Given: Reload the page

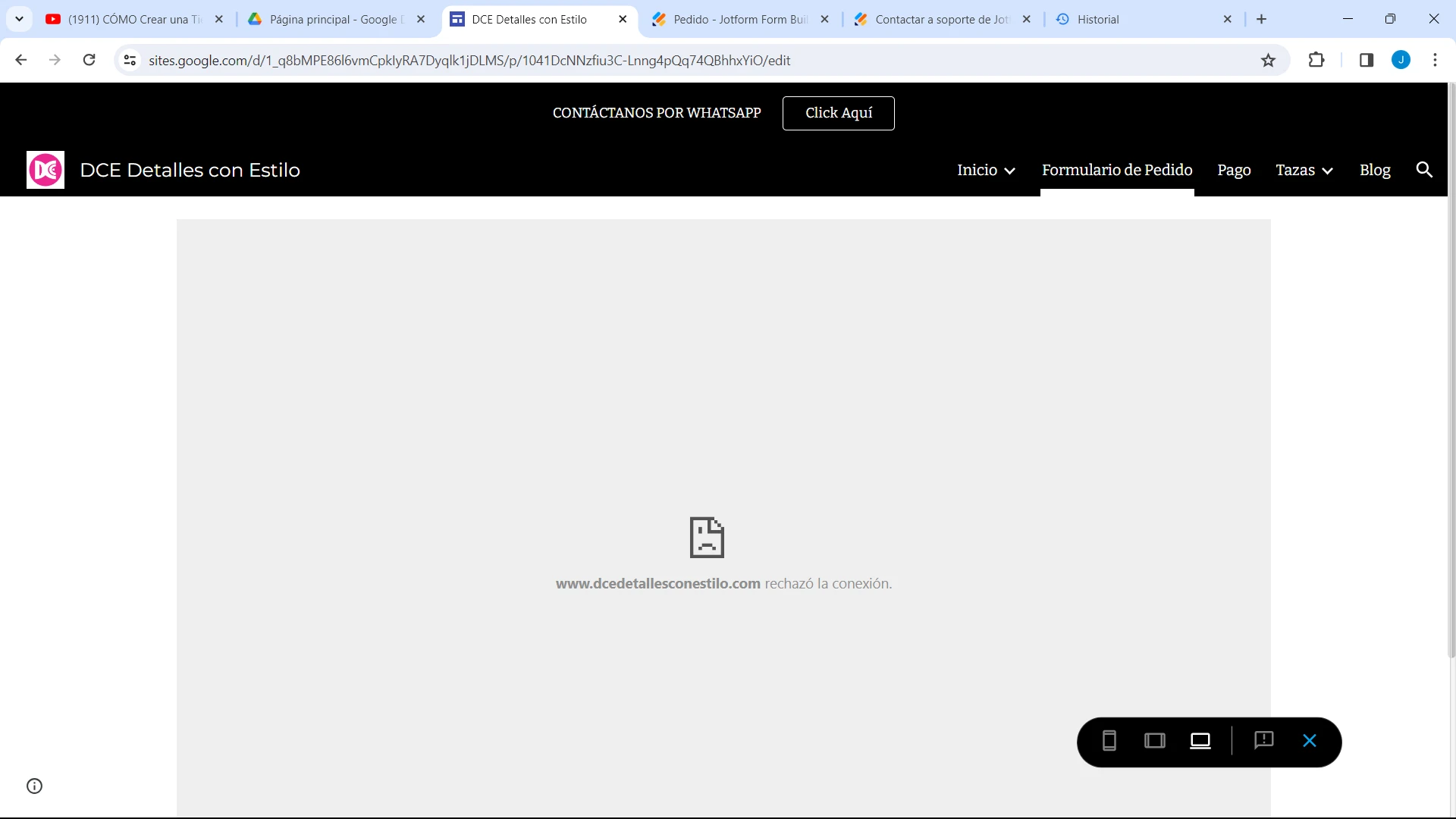Looking at the screenshot, I should (89, 60).
